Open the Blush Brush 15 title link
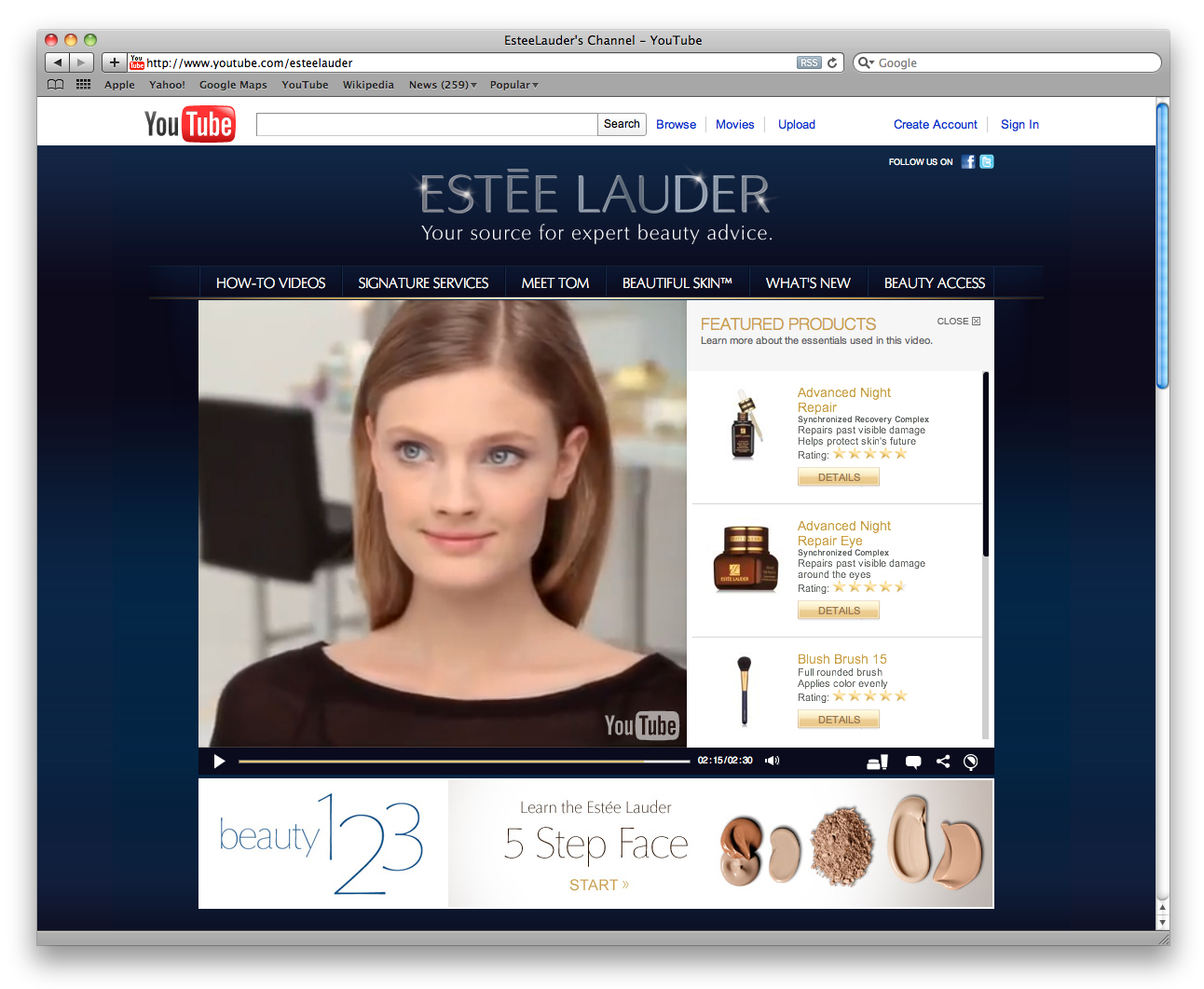 click(x=842, y=659)
